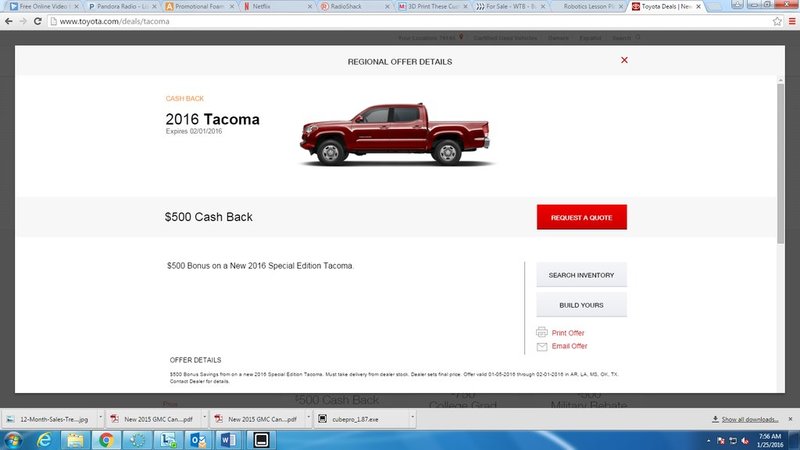Switch to the Robotics Lesson tab
Screen dimensions: 800x450
(588, 7)
